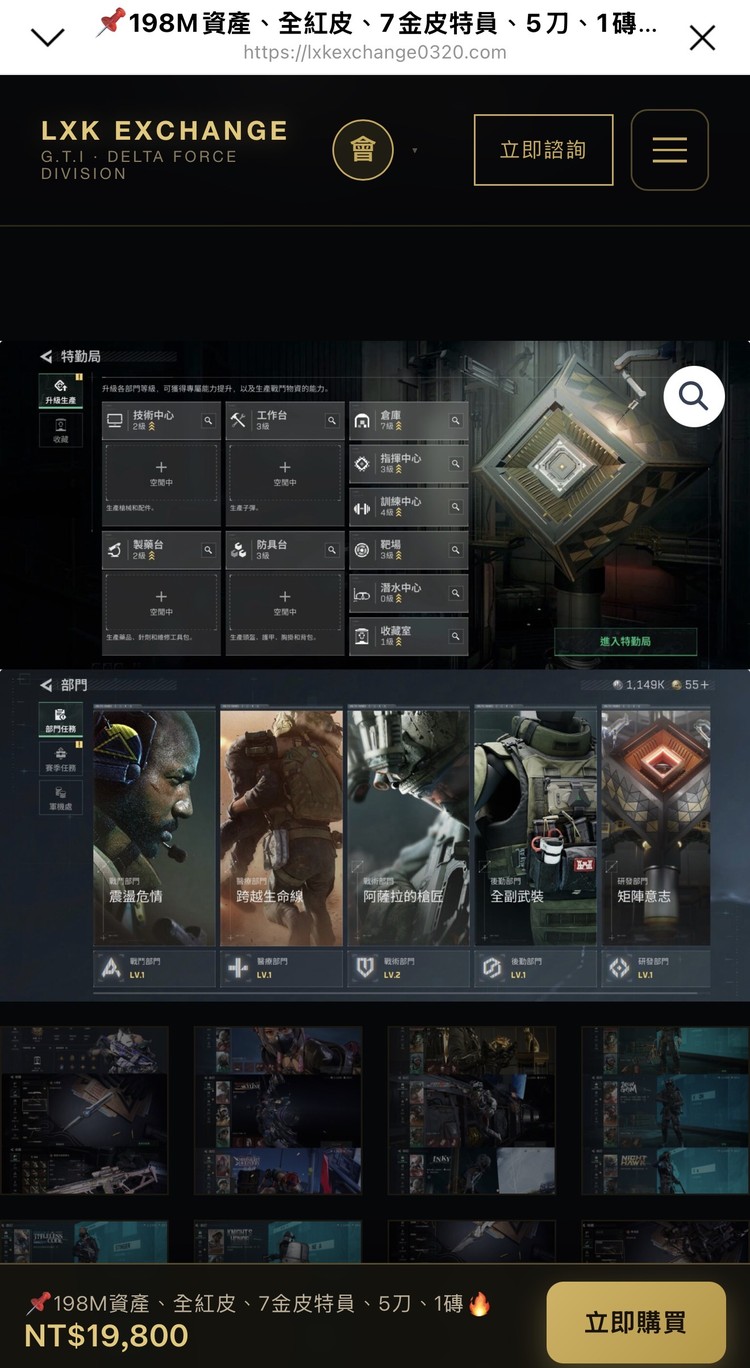This screenshot has width=750, height=1368.
Task: Open the 部門 department cards screenshot
Action: (x=374, y=835)
